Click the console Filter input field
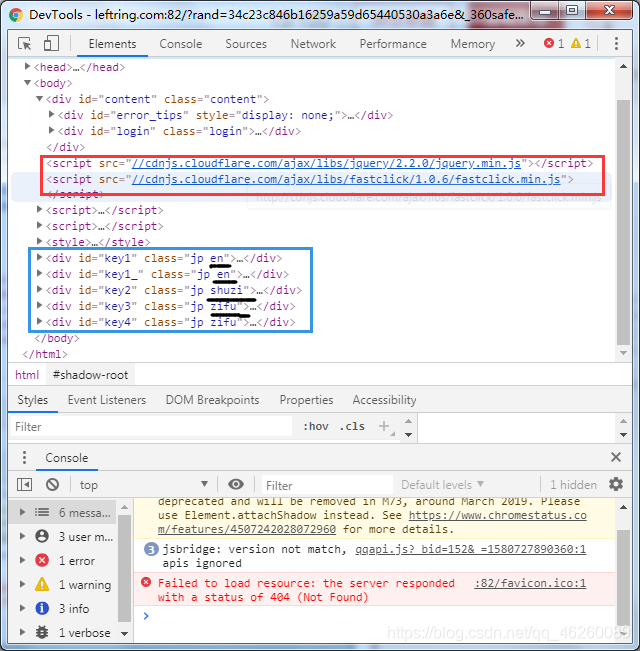The width and height of the screenshot is (640, 651). (327, 485)
